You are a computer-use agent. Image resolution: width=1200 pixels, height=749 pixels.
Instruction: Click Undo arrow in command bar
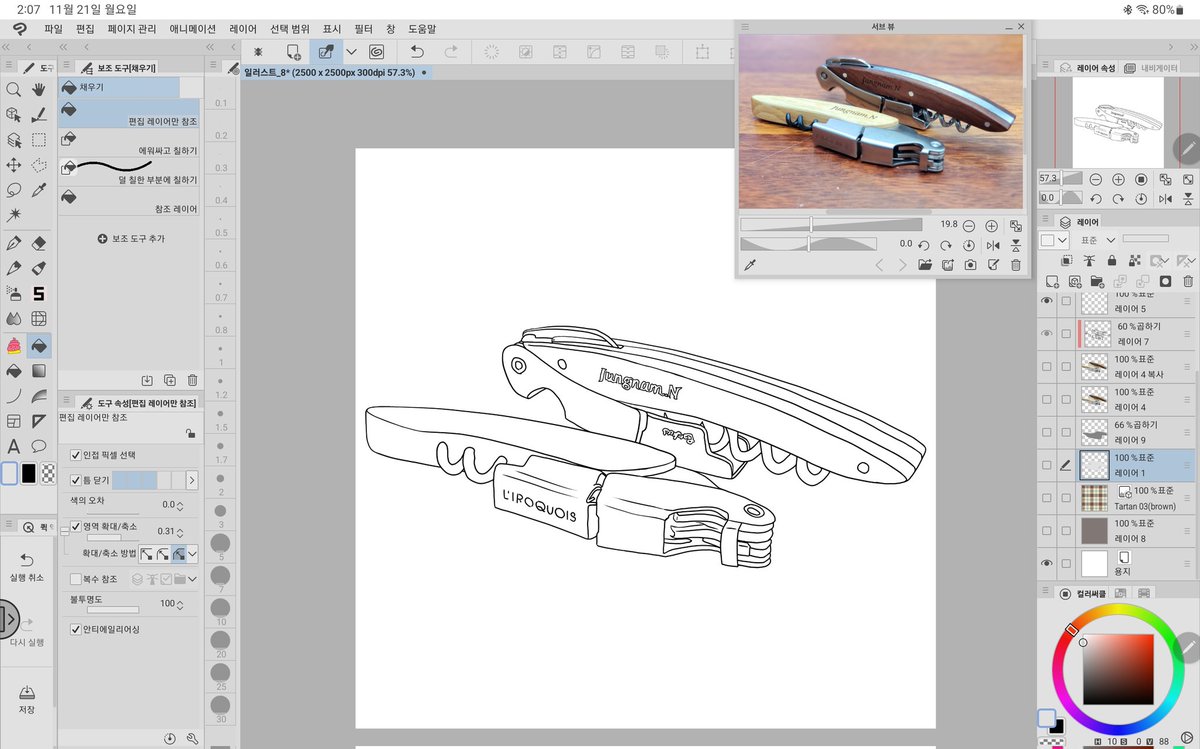click(x=417, y=52)
